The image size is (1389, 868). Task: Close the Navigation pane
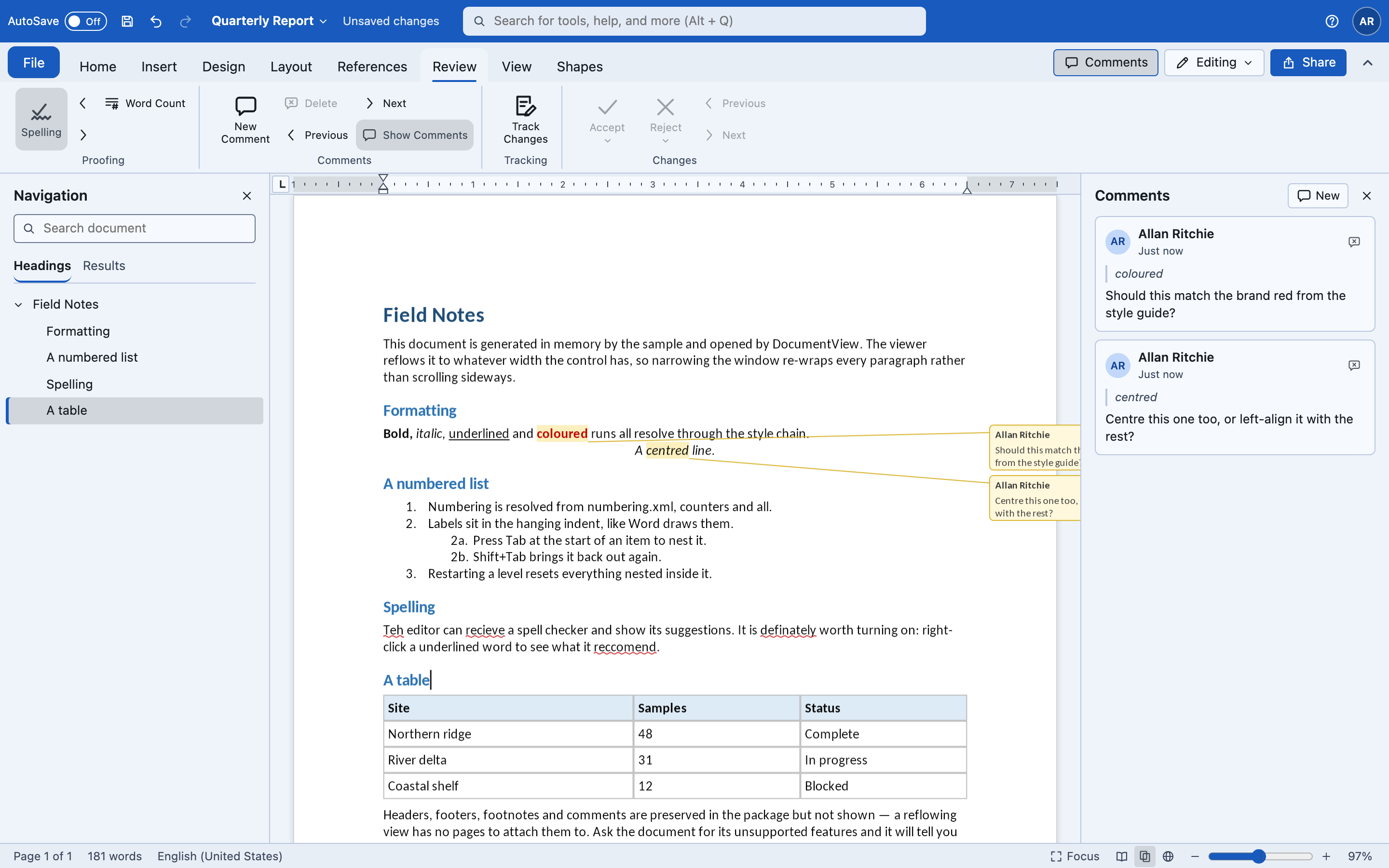[x=247, y=196]
